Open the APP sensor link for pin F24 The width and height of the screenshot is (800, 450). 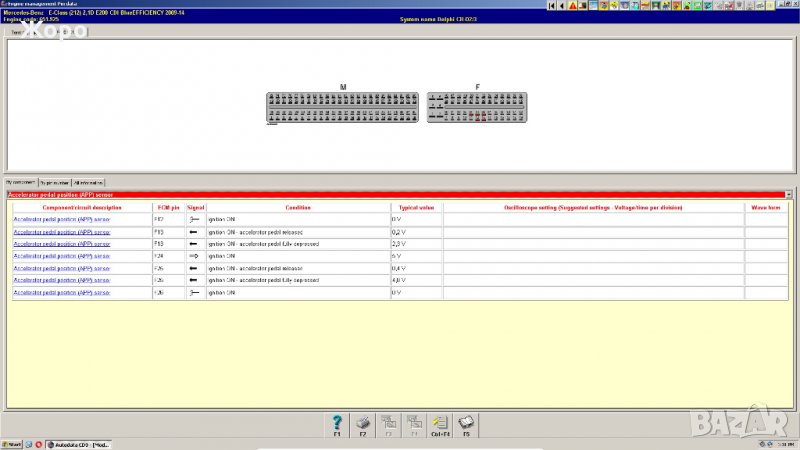click(61, 256)
